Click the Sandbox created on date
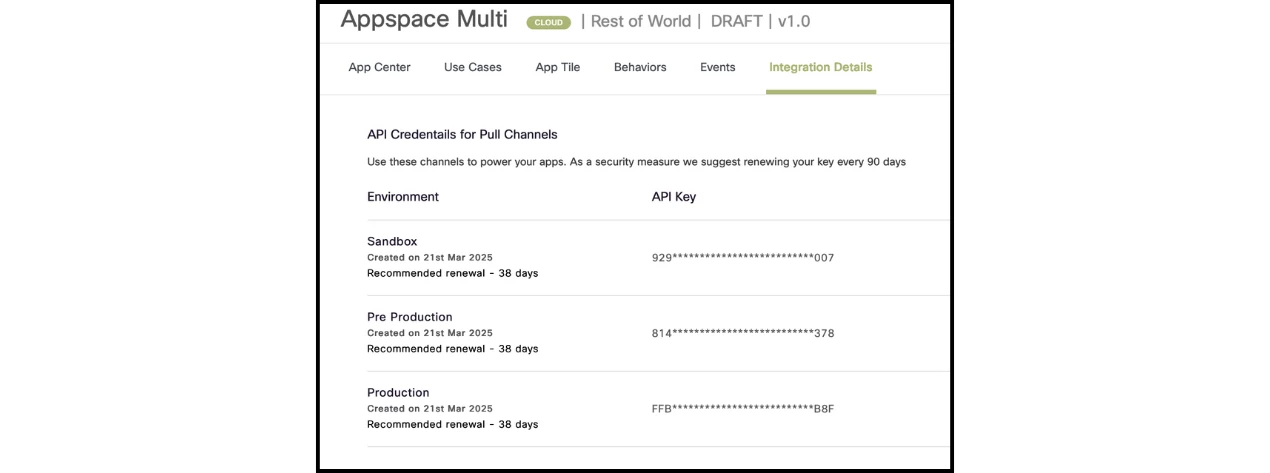 coord(430,257)
